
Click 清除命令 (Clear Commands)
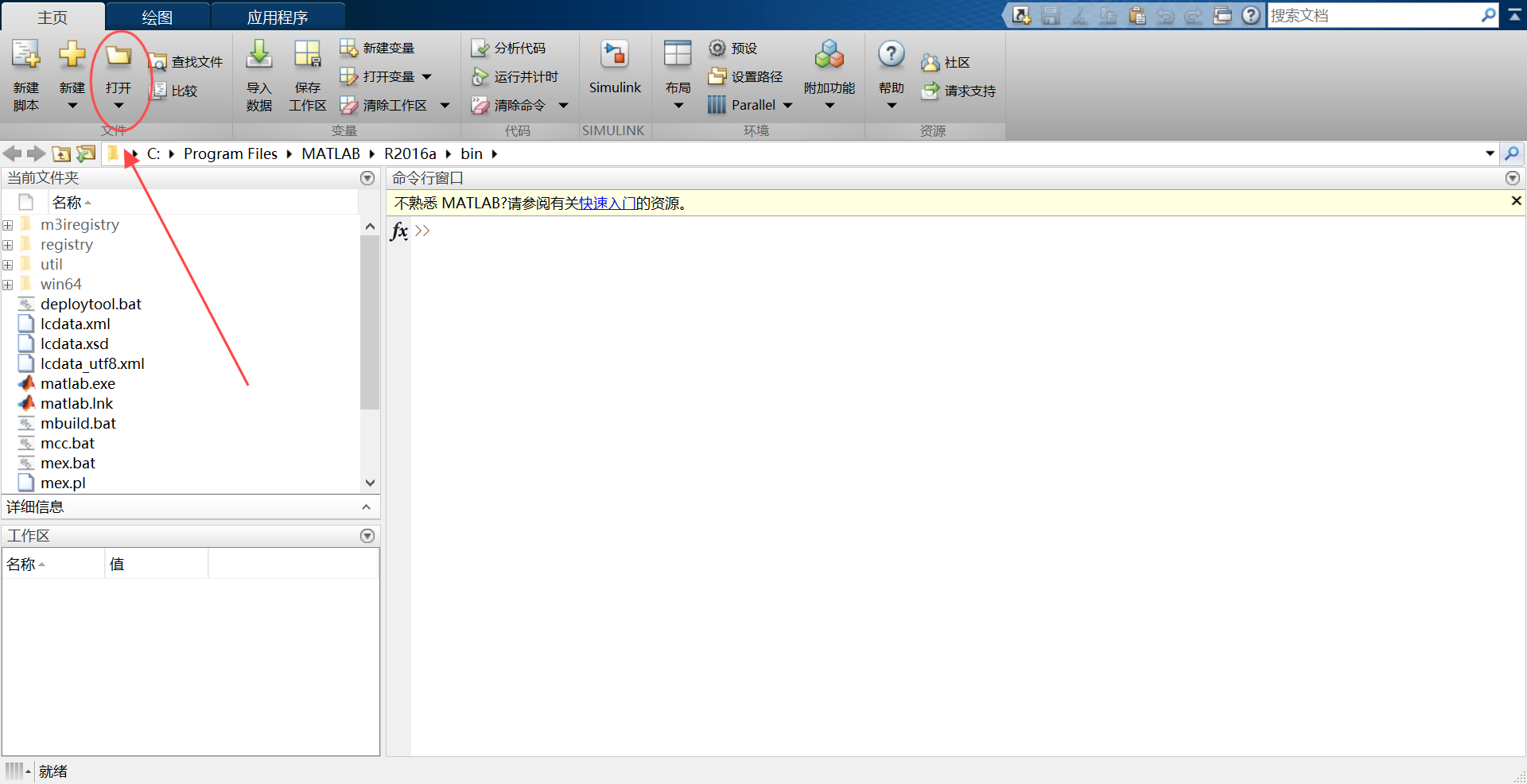[509, 106]
